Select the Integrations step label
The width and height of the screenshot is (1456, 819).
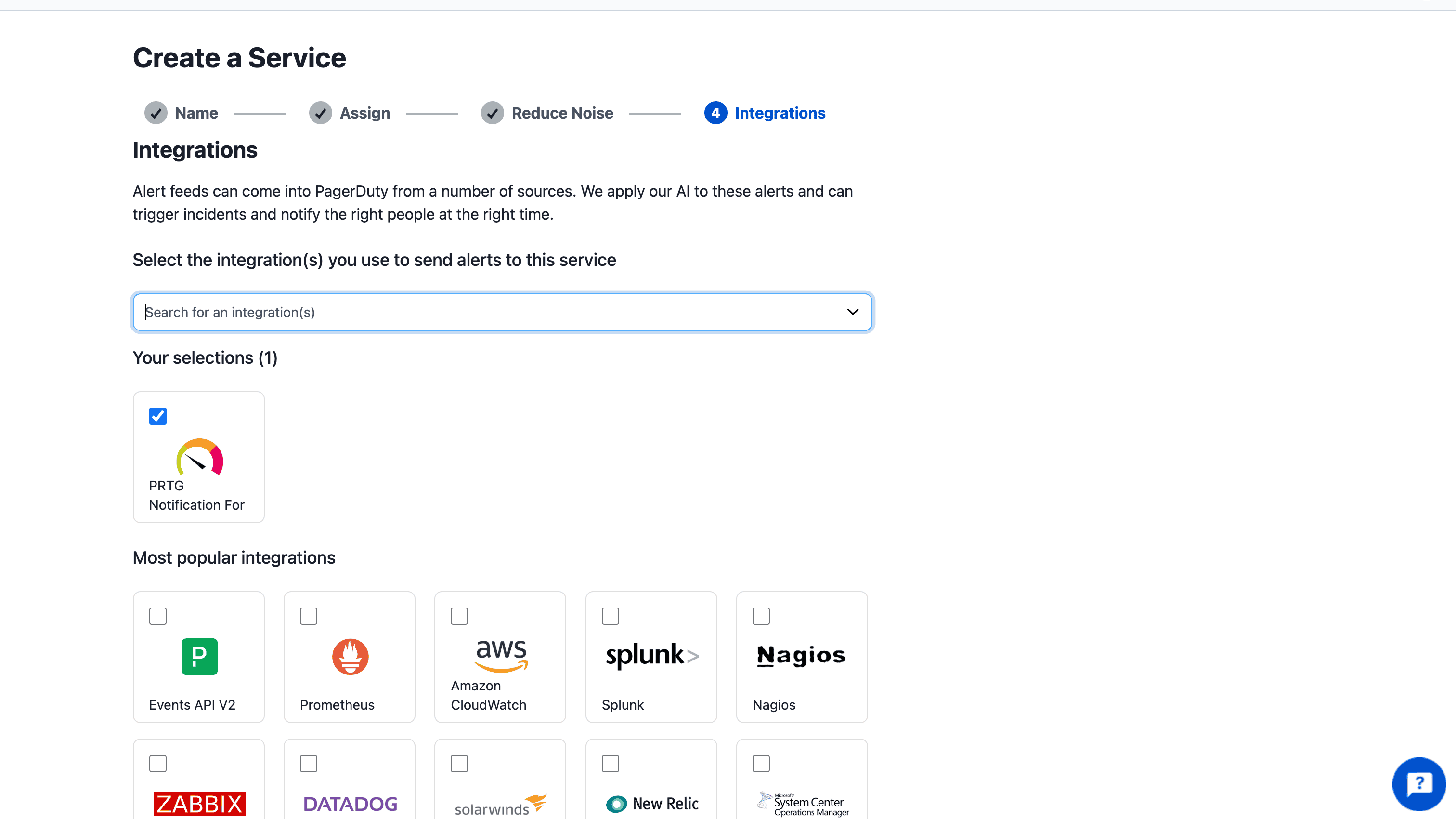pos(780,113)
